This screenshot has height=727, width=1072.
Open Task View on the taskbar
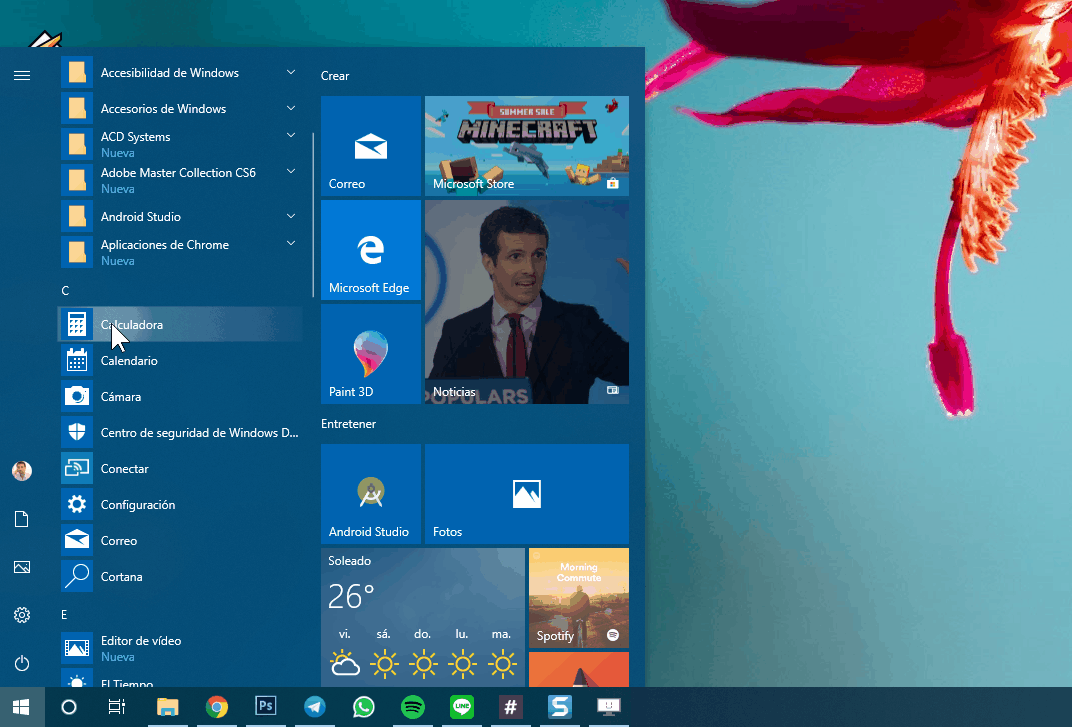click(x=117, y=706)
